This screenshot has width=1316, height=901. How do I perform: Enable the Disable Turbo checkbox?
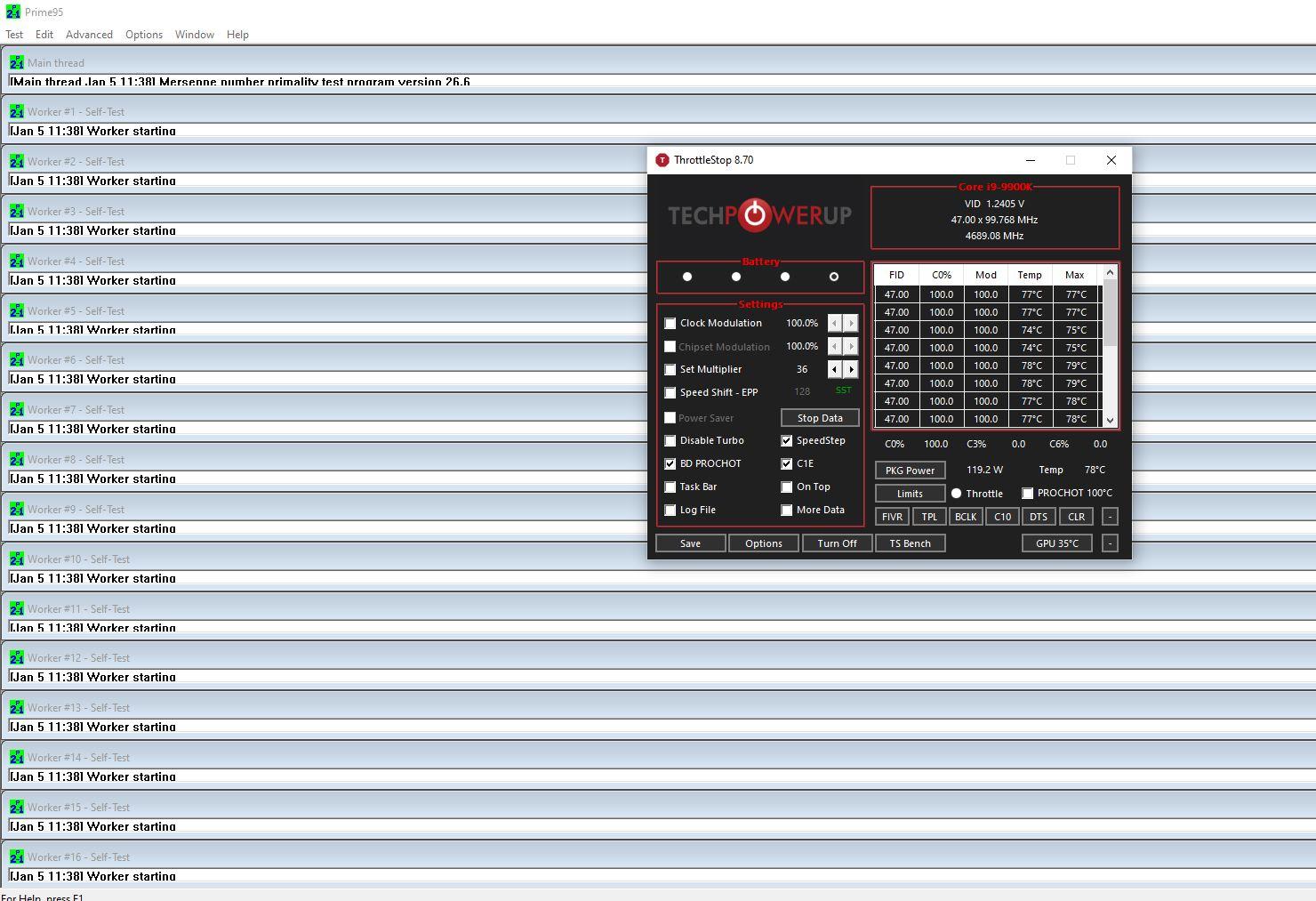(x=670, y=440)
